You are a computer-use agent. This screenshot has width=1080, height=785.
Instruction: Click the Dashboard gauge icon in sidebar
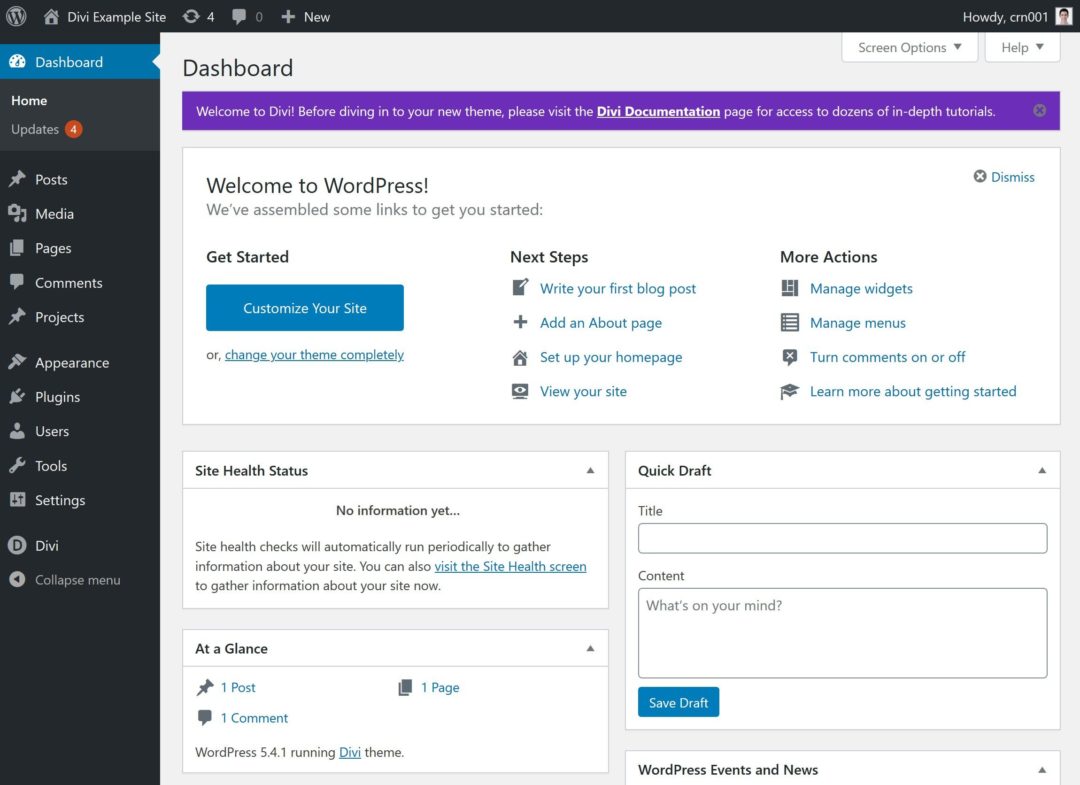click(x=17, y=61)
